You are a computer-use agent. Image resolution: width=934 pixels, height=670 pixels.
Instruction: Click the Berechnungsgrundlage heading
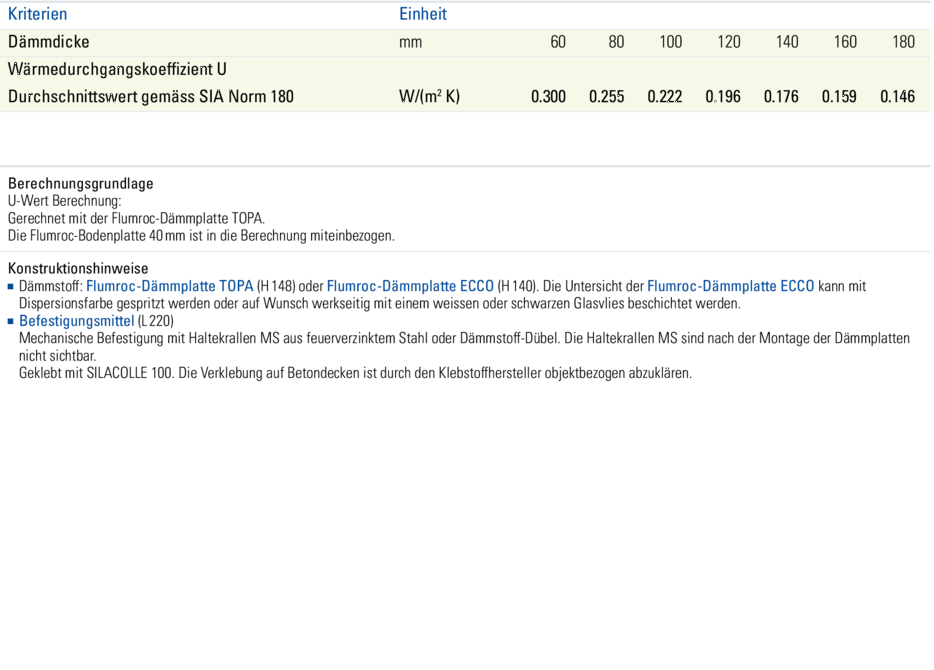pyautogui.click(x=81, y=184)
